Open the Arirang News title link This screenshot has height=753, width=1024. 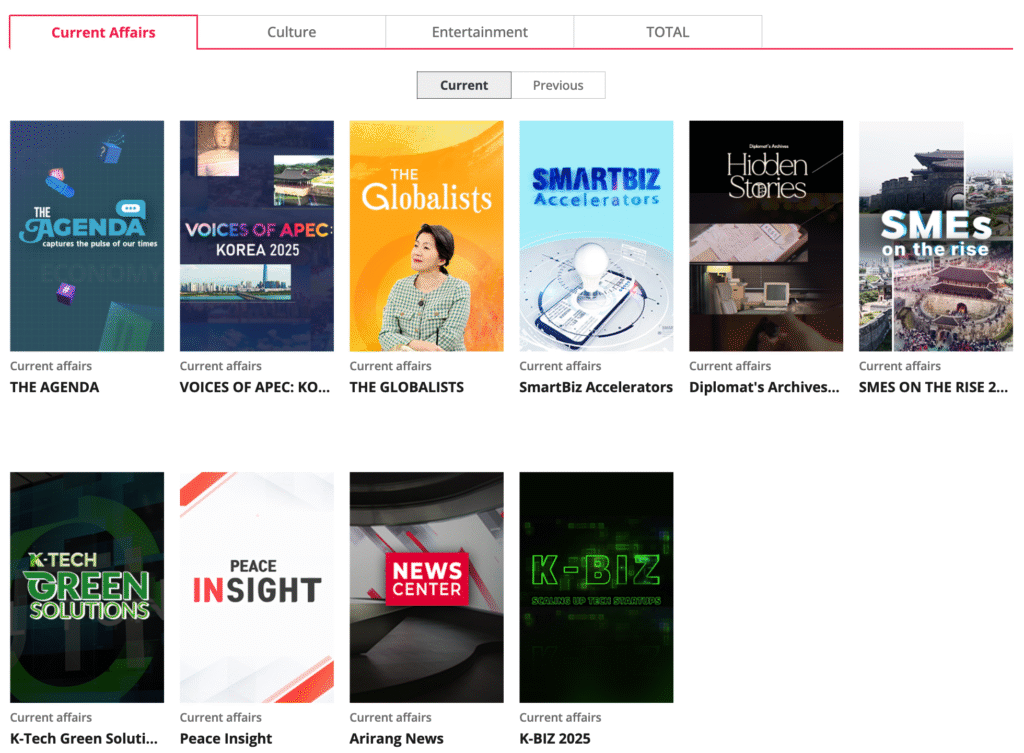396,738
